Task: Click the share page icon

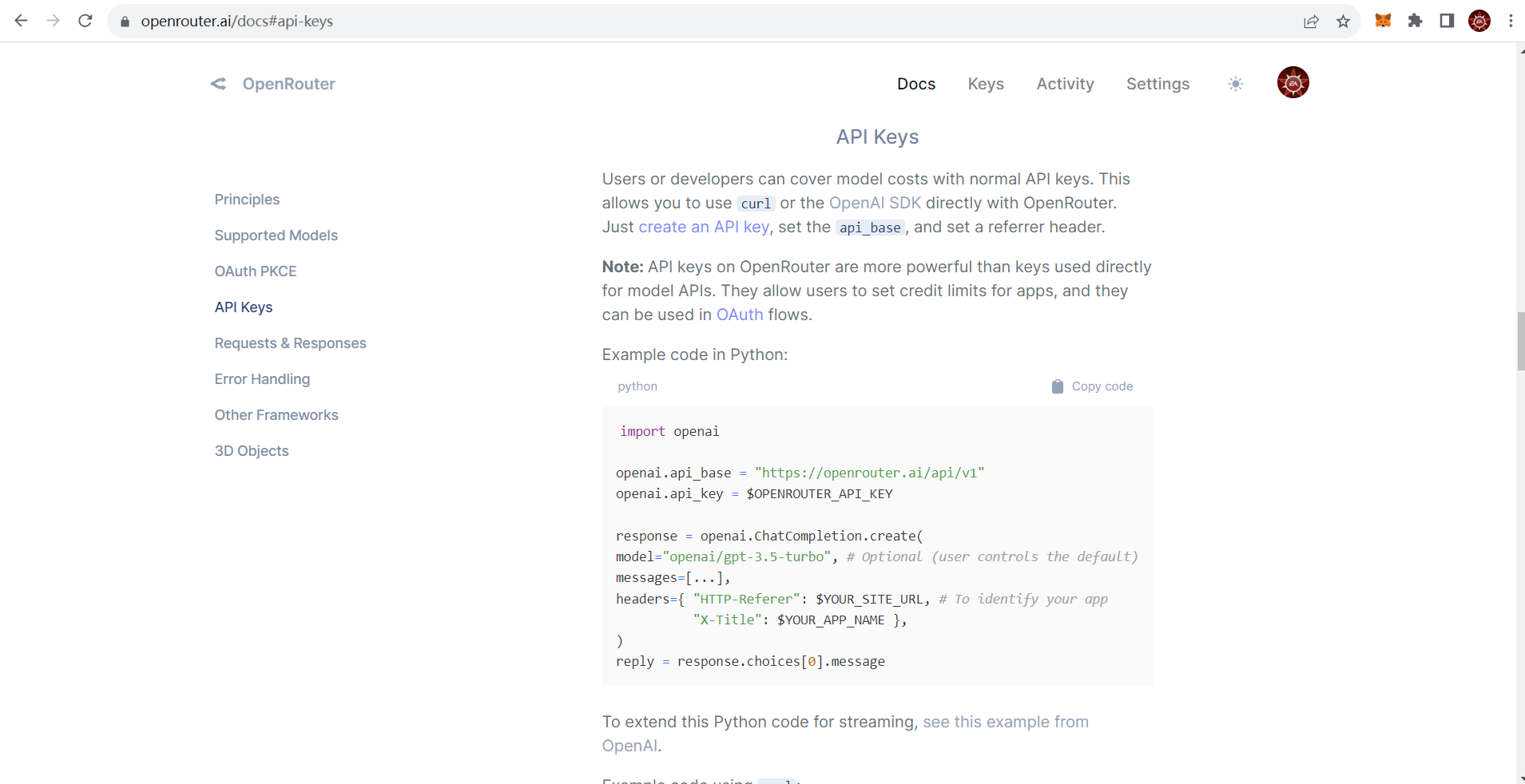Action: click(x=1311, y=22)
